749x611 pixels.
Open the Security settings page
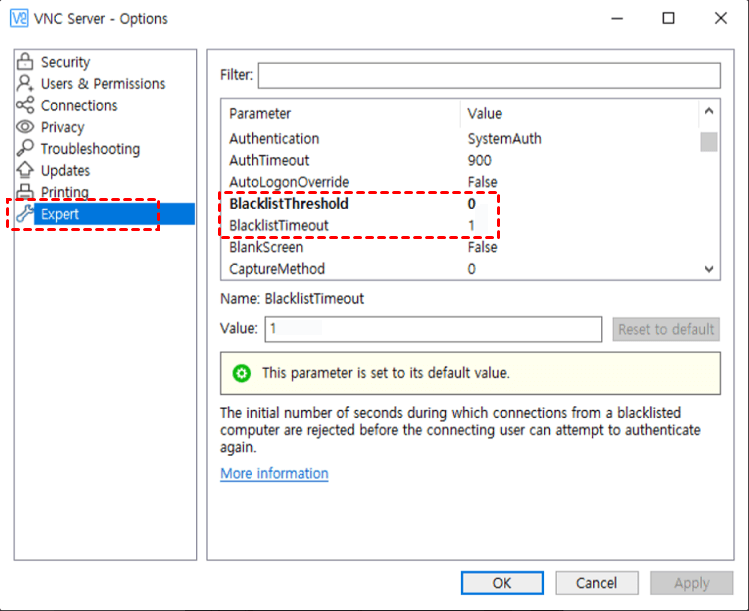65,62
